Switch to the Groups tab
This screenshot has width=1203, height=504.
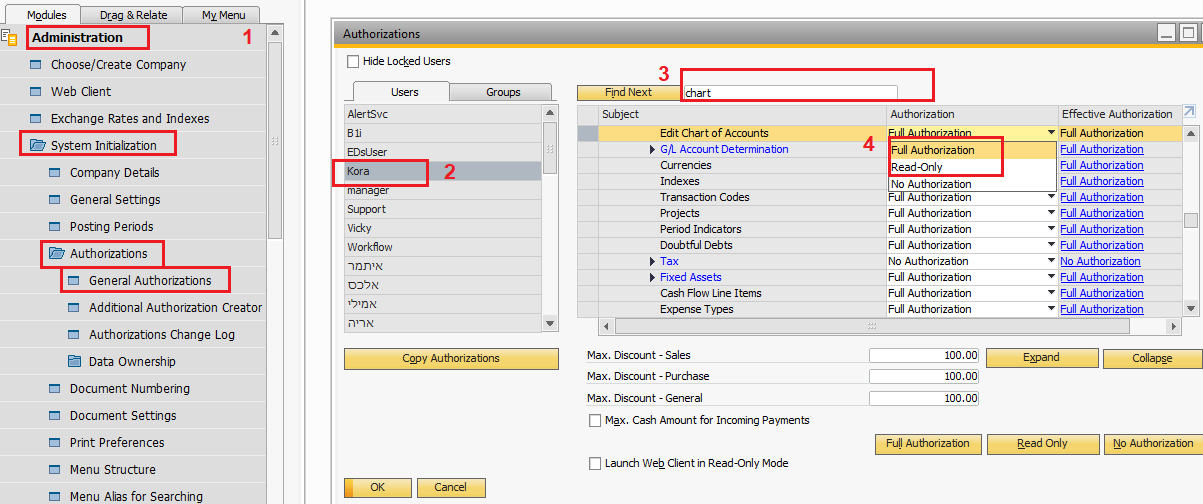click(502, 92)
